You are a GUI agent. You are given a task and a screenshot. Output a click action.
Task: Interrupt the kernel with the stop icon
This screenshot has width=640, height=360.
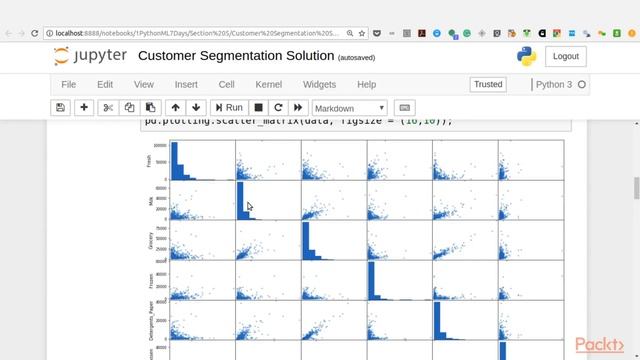tap(258, 108)
